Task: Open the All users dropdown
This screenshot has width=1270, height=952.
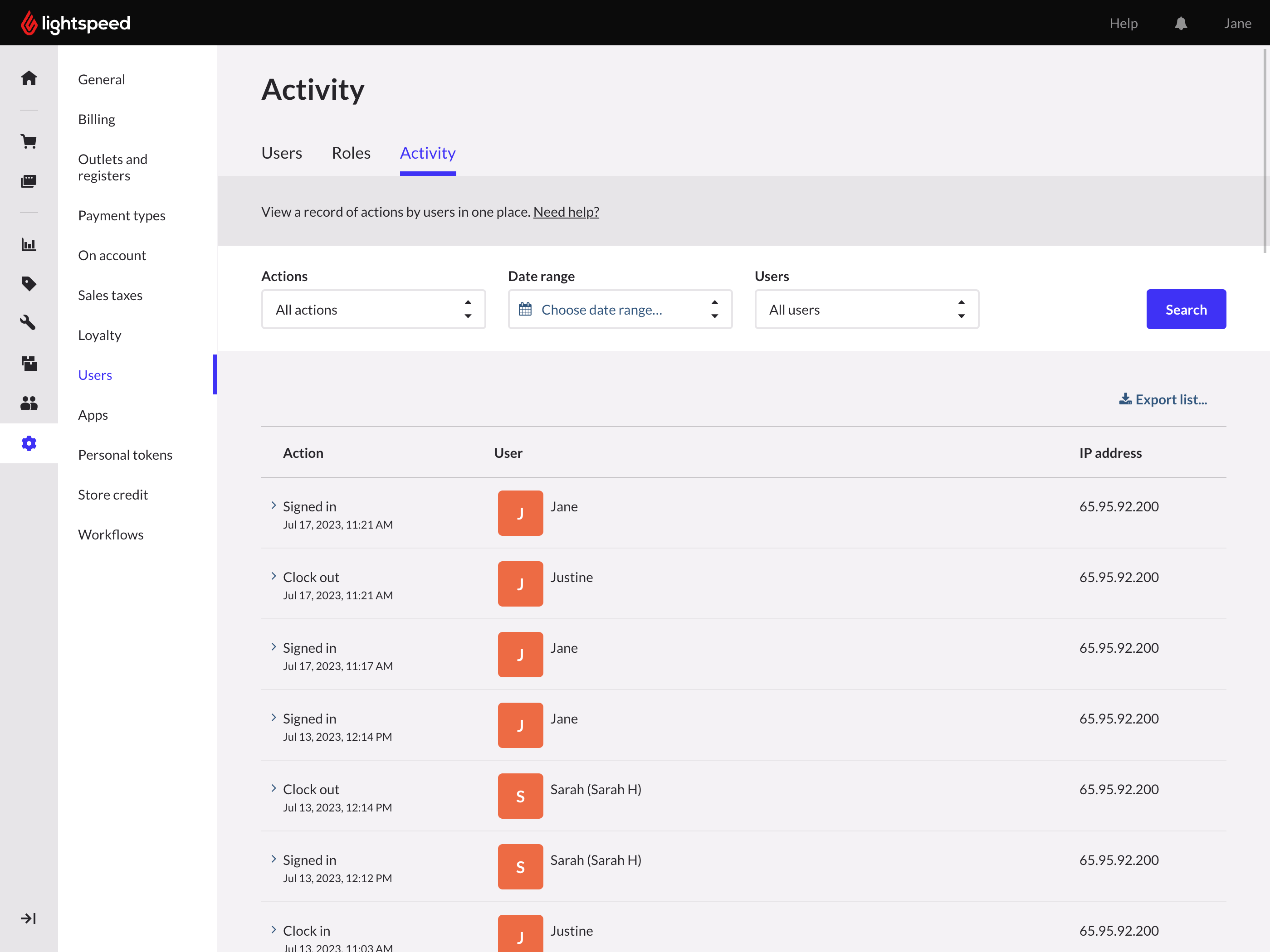Action: (x=866, y=309)
